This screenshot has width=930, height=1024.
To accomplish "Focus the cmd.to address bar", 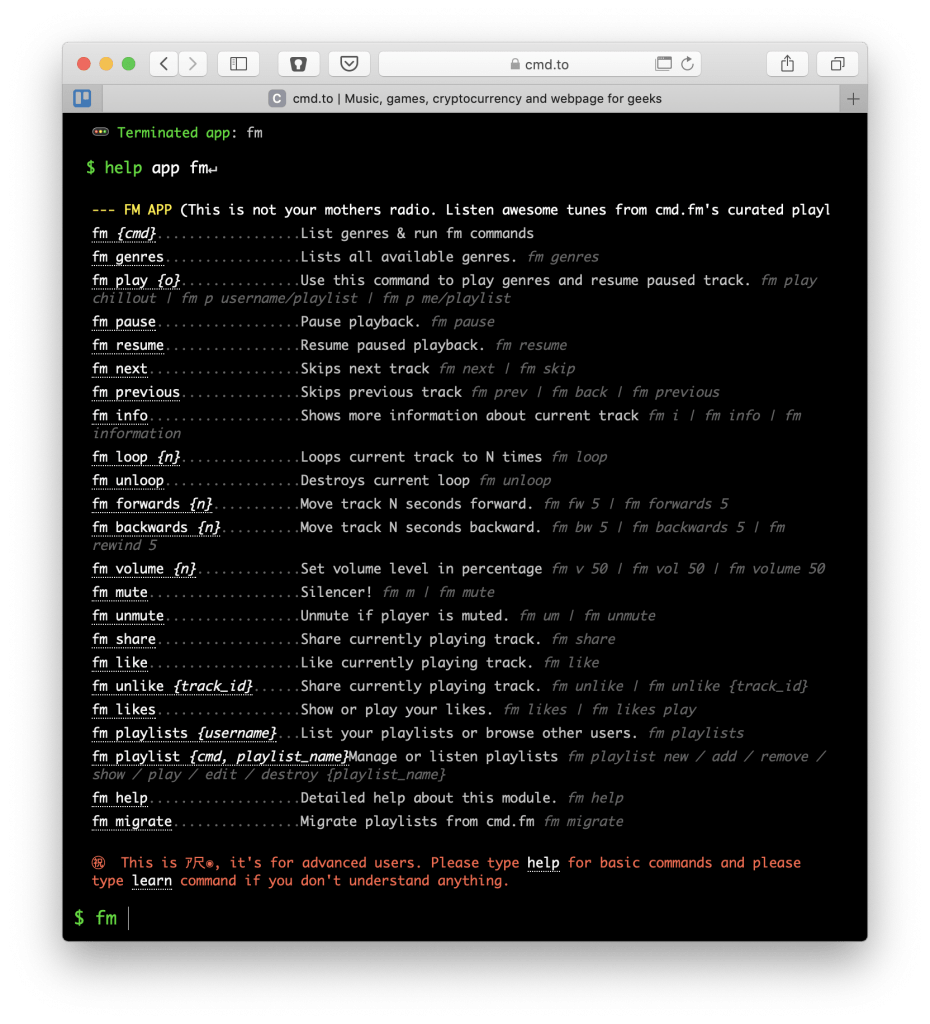I will (539, 64).
